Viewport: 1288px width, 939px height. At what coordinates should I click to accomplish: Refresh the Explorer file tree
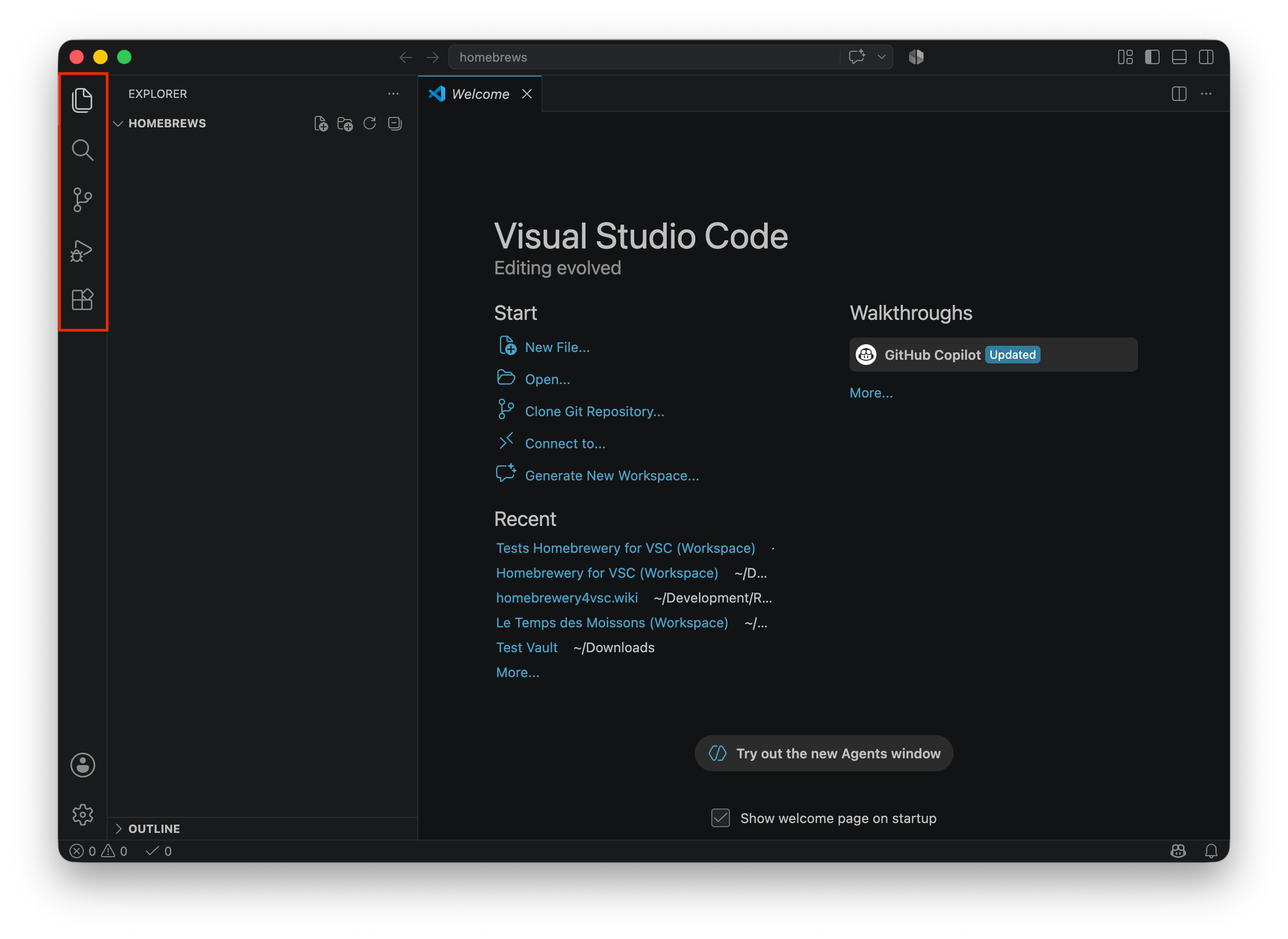[370, 123]
